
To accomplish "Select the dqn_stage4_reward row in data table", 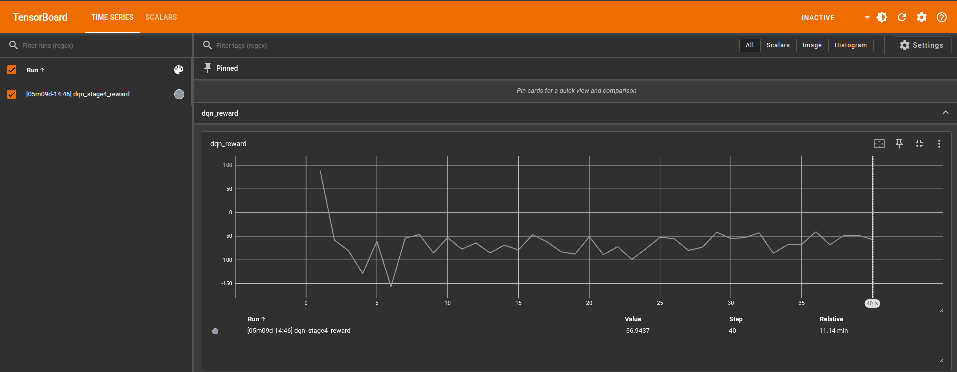I will click(x=574, y=331).
